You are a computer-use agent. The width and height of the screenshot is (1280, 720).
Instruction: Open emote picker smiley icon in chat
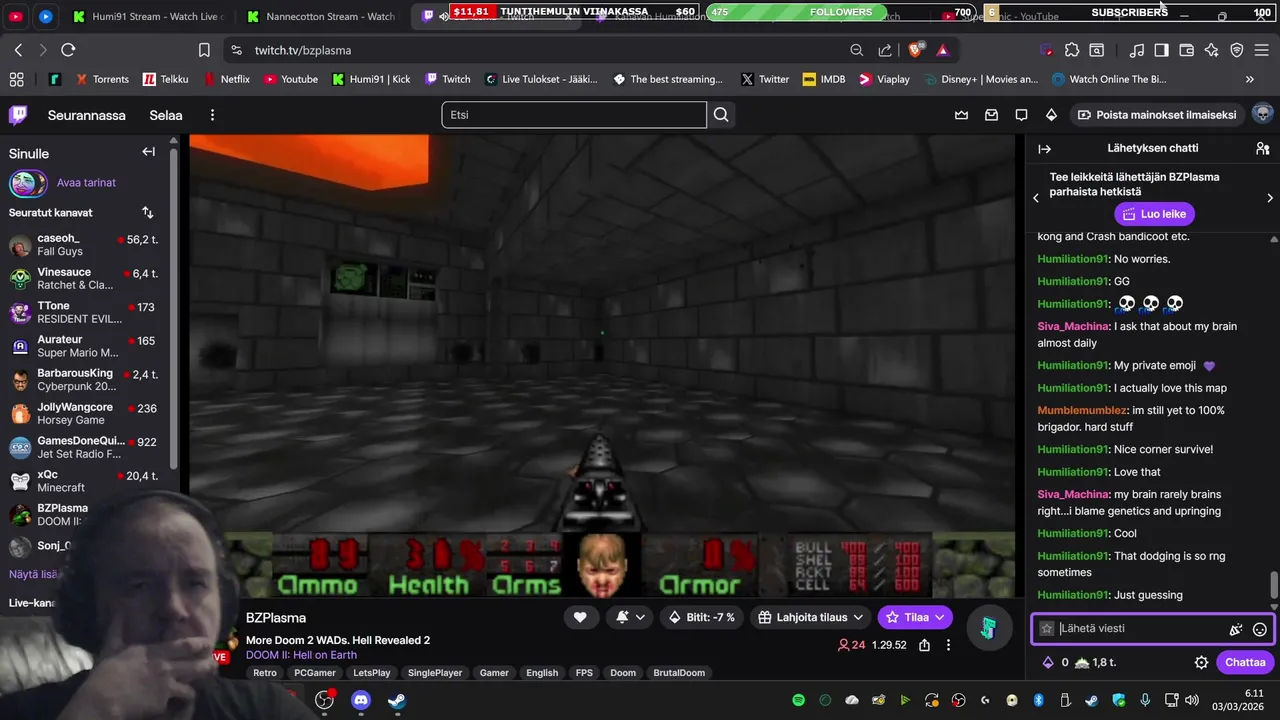pos(1260,629)
